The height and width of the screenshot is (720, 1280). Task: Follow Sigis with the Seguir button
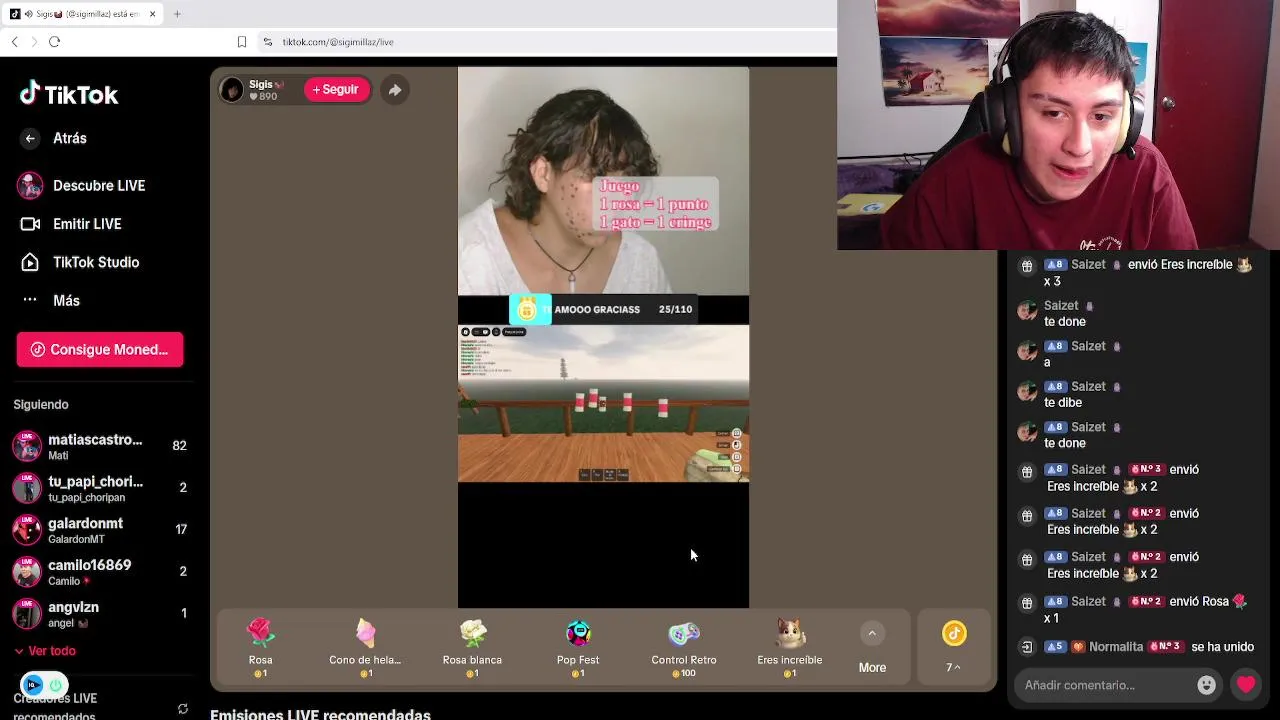click(x=336, y=90)
